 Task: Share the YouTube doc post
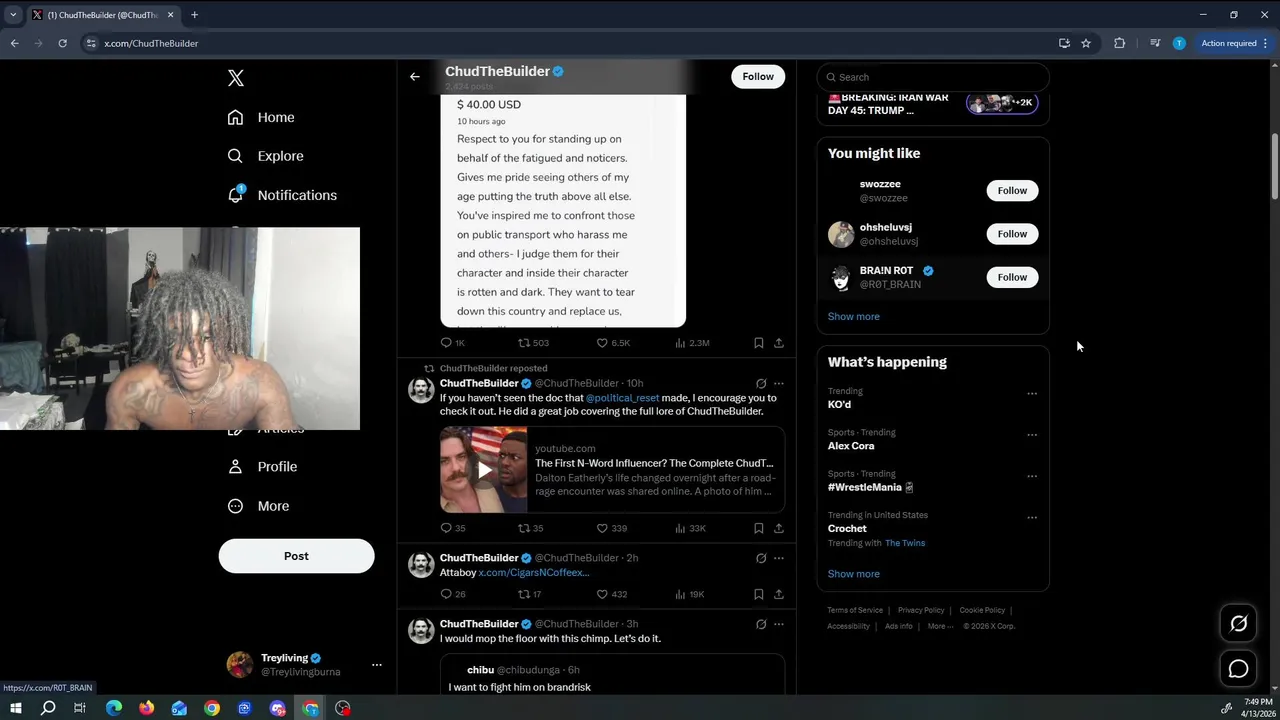point(779,528)
